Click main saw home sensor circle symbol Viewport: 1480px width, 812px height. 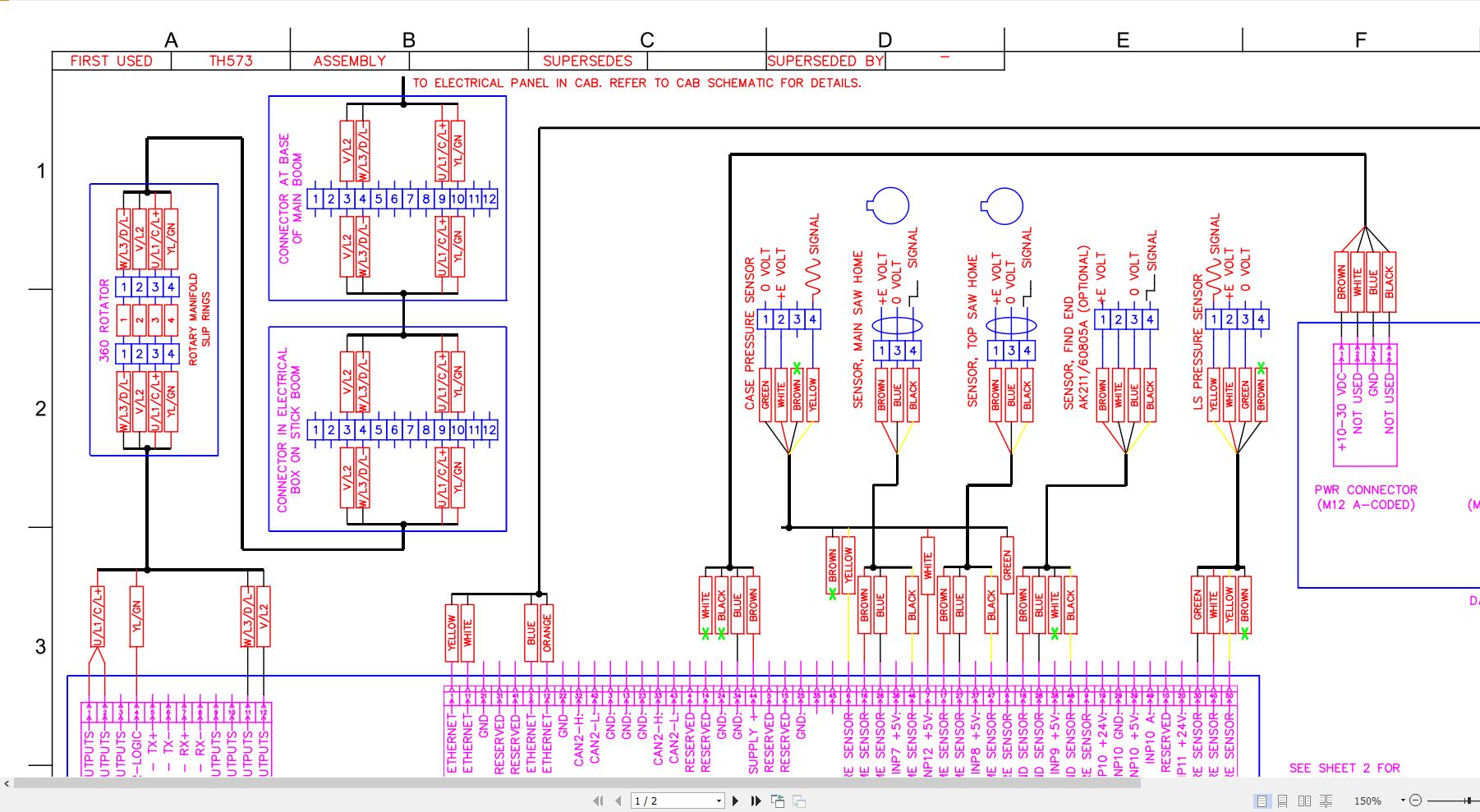tap(889, 205)
